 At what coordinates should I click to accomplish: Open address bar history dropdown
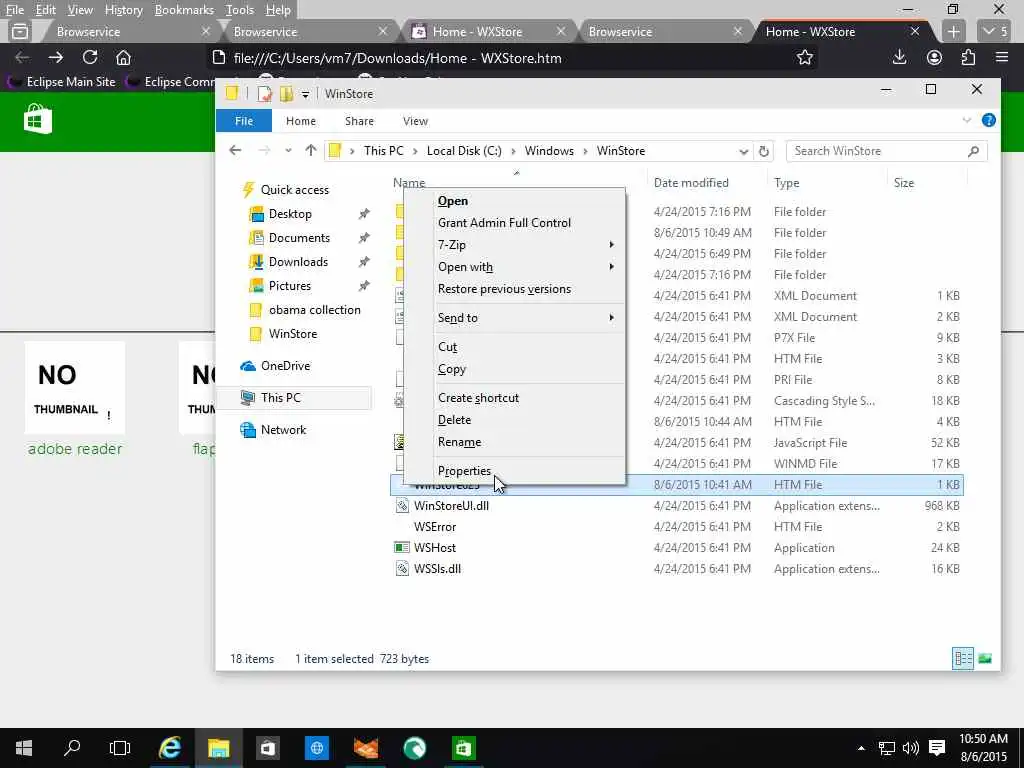[x=743, y=152]
